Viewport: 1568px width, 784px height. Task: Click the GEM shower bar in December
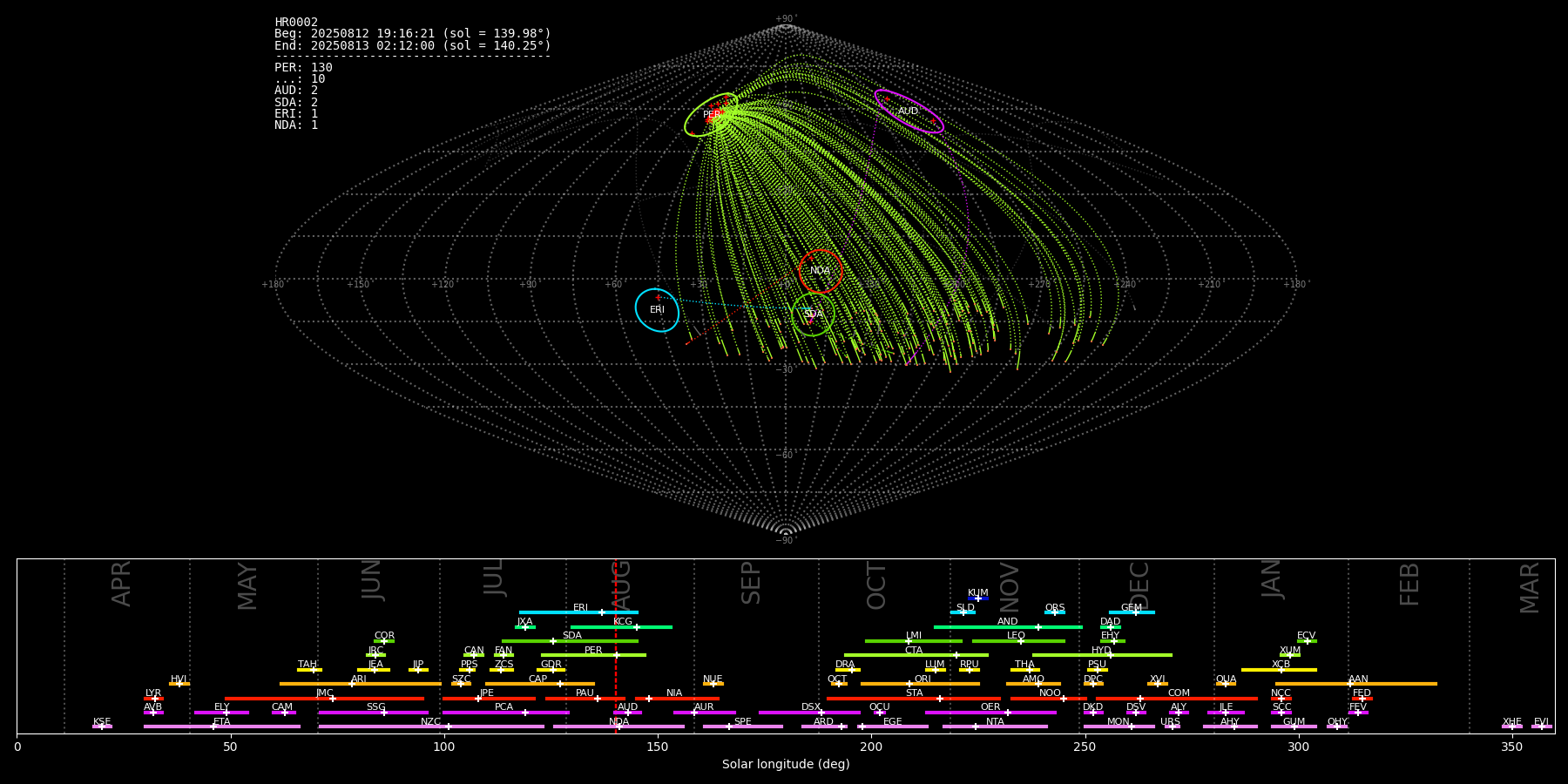tap(1132, 612)
